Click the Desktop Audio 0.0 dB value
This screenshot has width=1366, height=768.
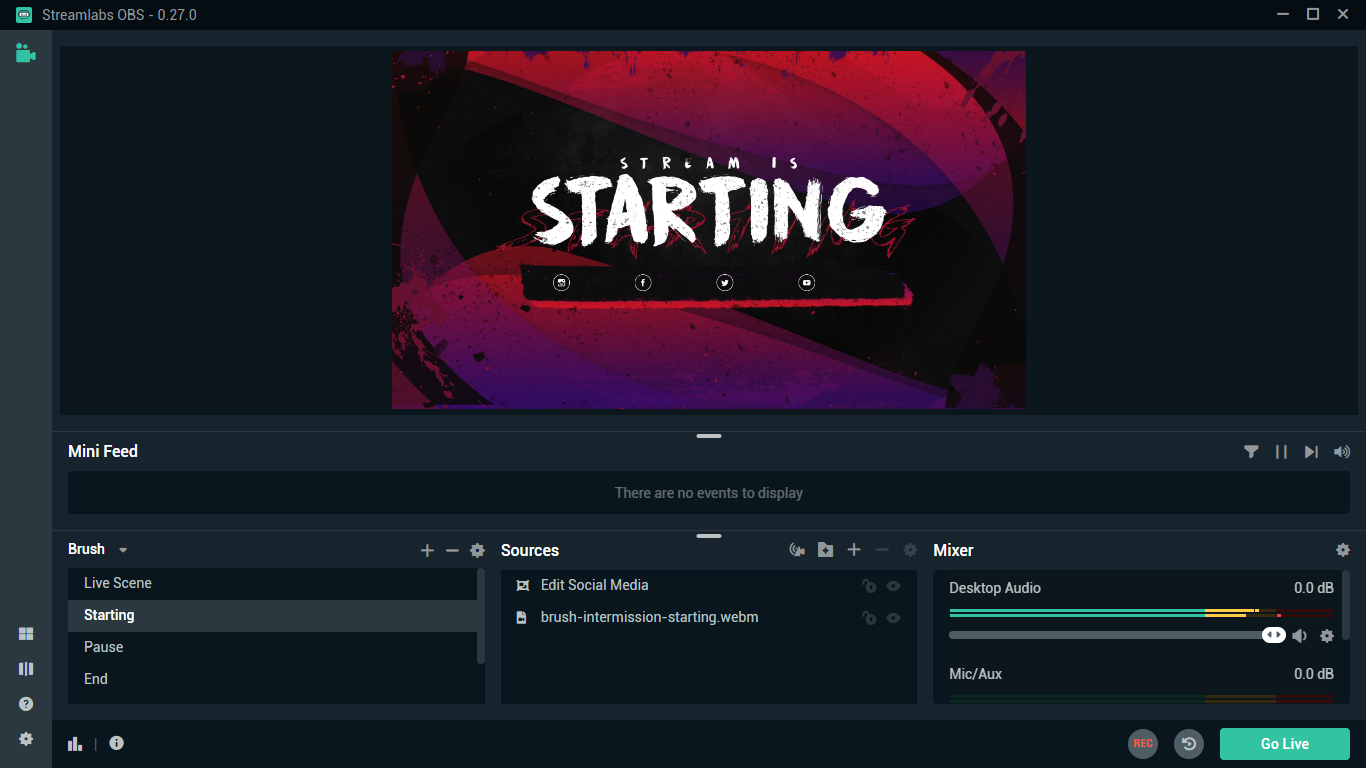(x=1314, y=588)
